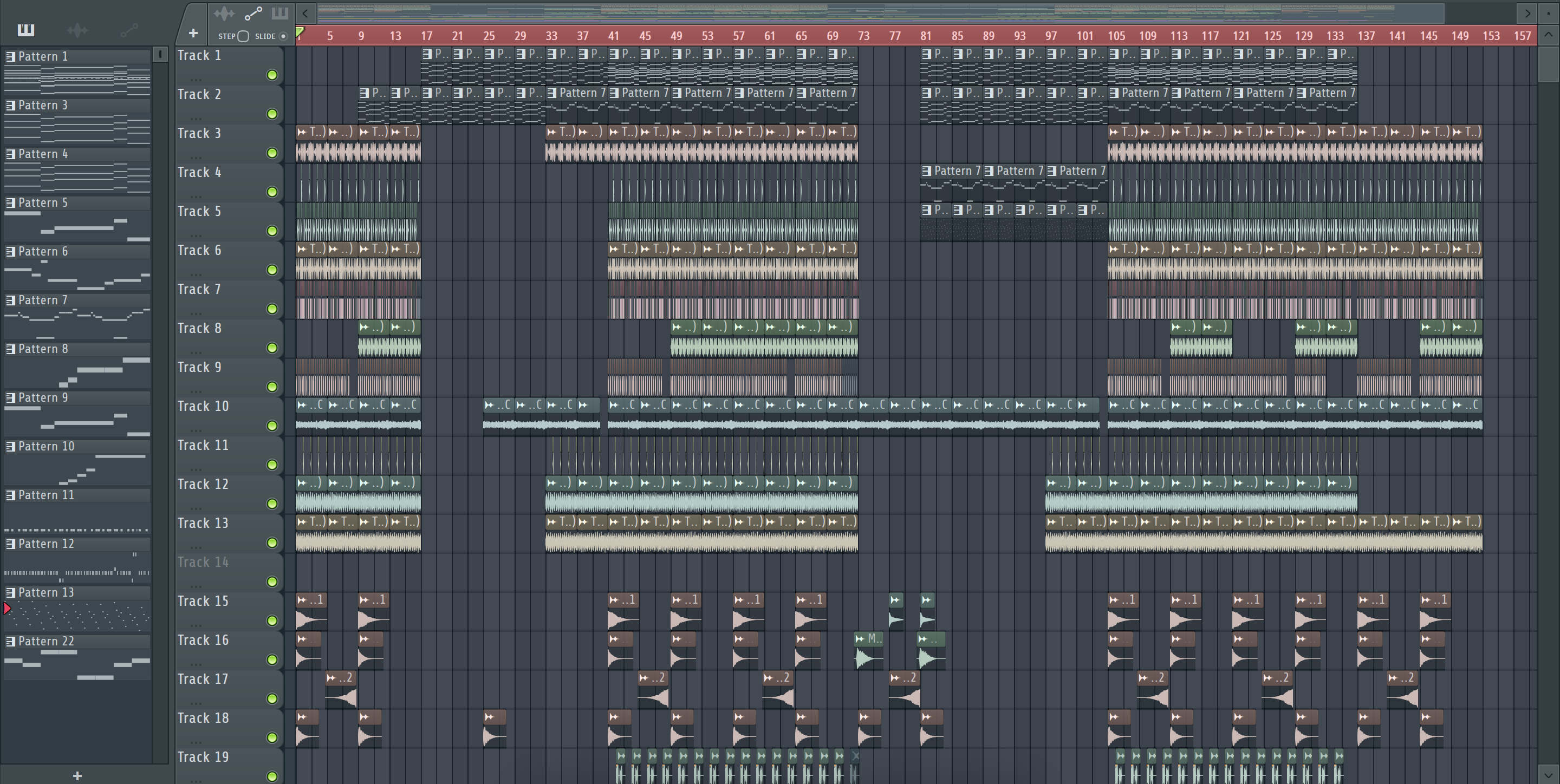Image resolution: width=1560 pixels, height=784 pixels.
Task: Mute Track 8 with its green light
Action: pyautogui.click(x=272, y=348)
